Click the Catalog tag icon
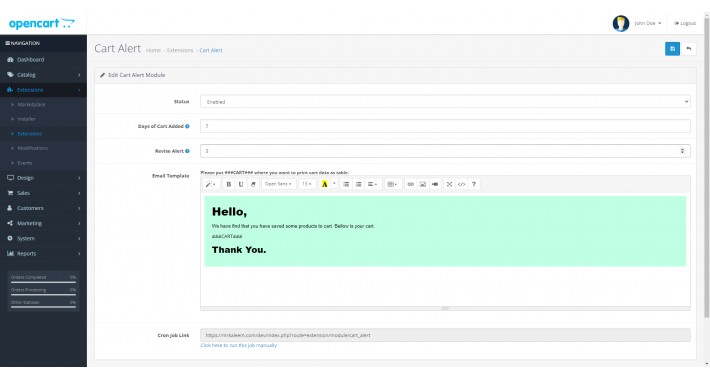Viewport: 710px width, 380px height. [x=10, y=75]
